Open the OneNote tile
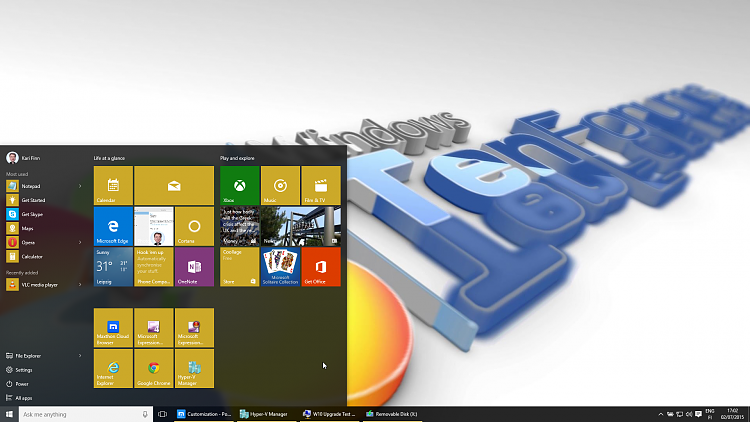This screenshot has height=422, width=750. [194, 267]
